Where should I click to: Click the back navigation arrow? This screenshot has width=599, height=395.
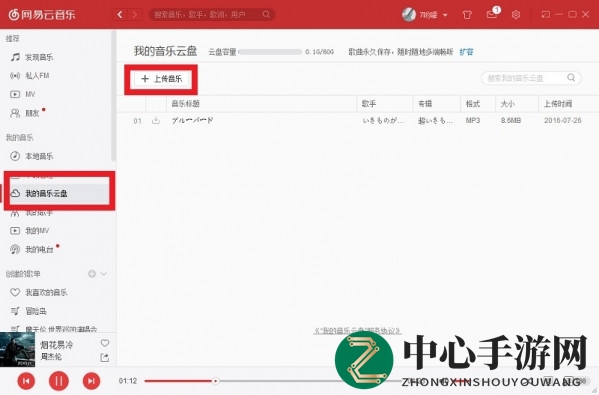[x=120, y=15]
